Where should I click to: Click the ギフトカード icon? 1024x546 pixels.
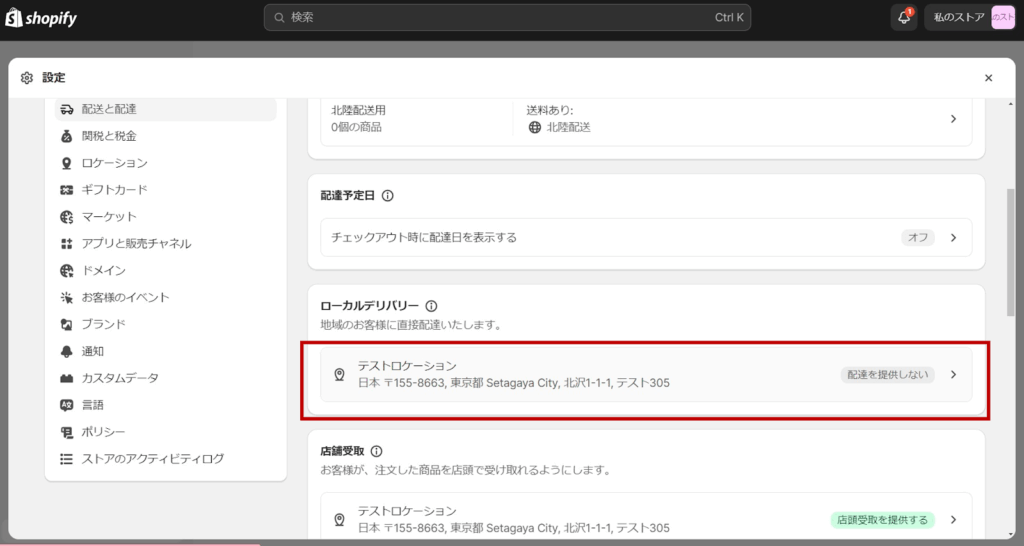click(67, 189)
